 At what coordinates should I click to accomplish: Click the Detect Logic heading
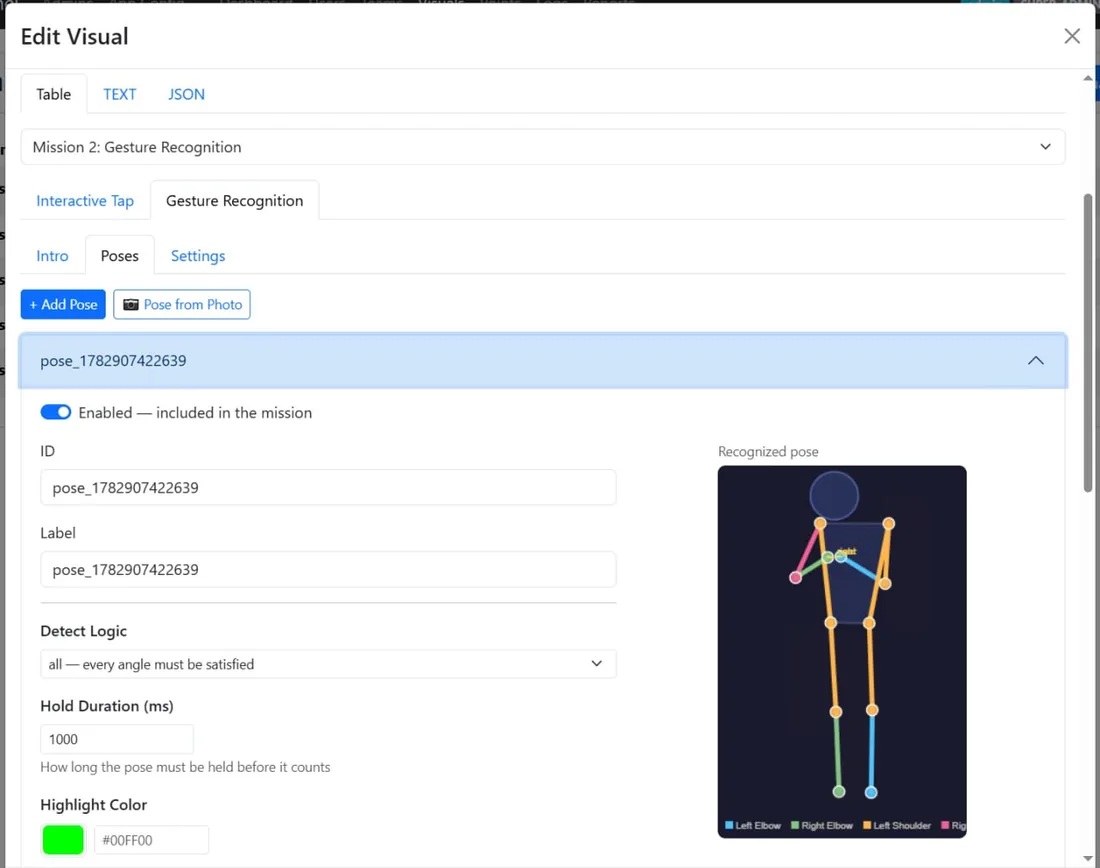83,631
